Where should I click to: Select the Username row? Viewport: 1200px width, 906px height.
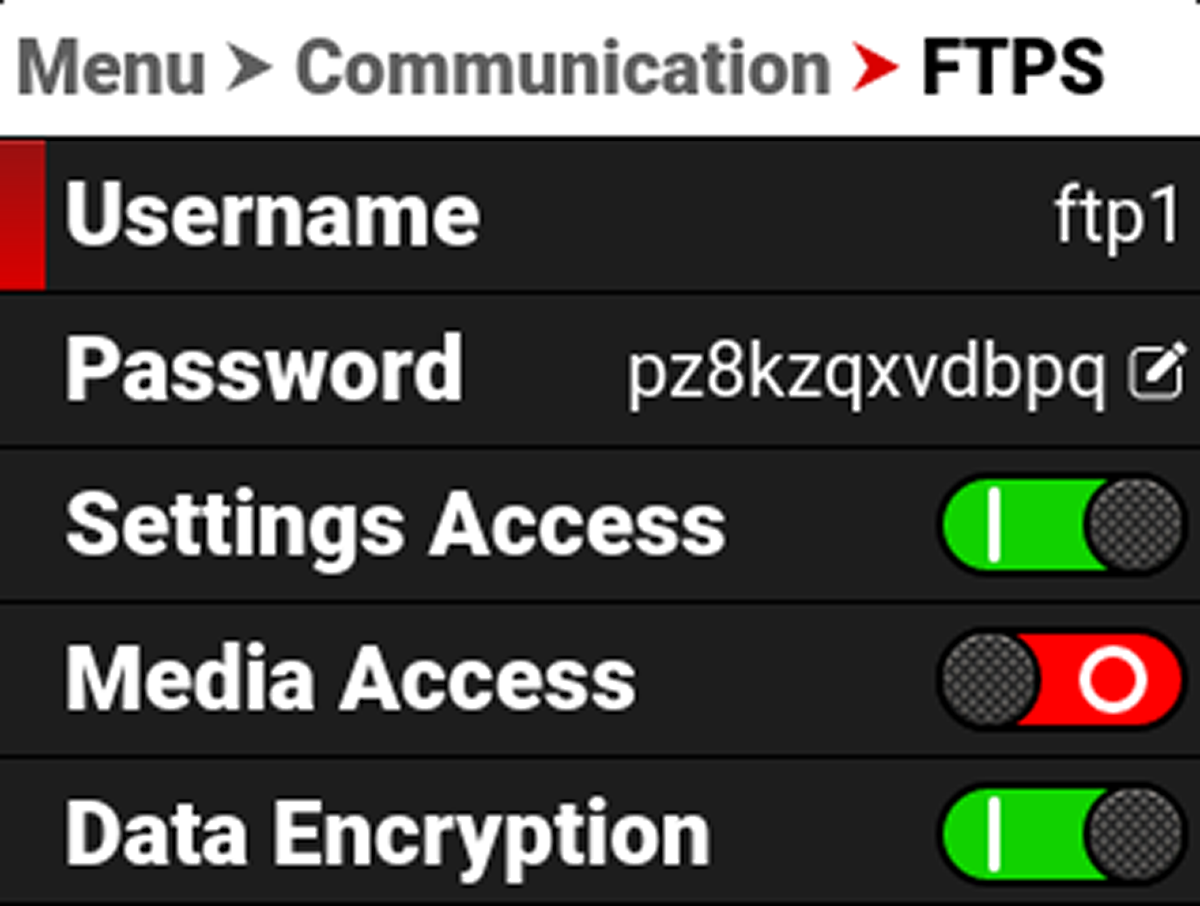(600, 215)
